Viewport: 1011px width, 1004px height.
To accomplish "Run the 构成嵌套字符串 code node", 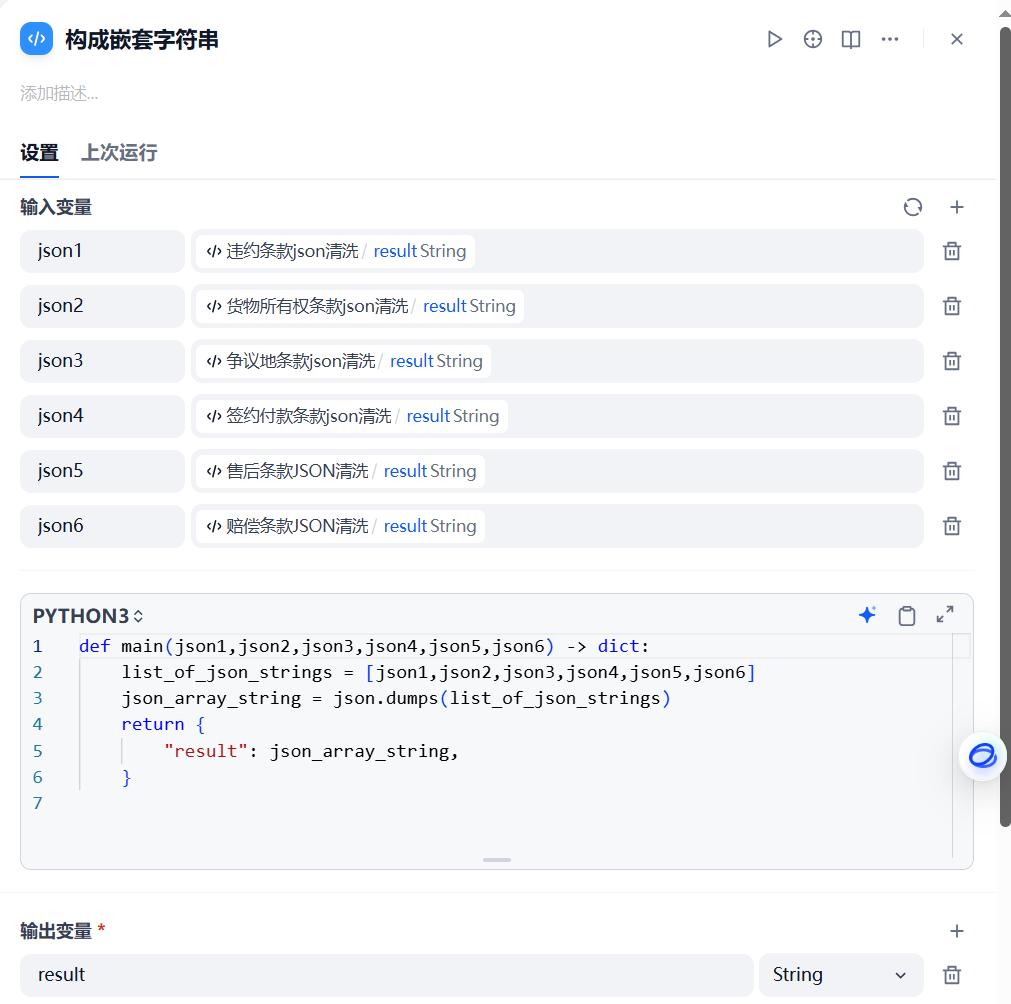I will (775, 39).
